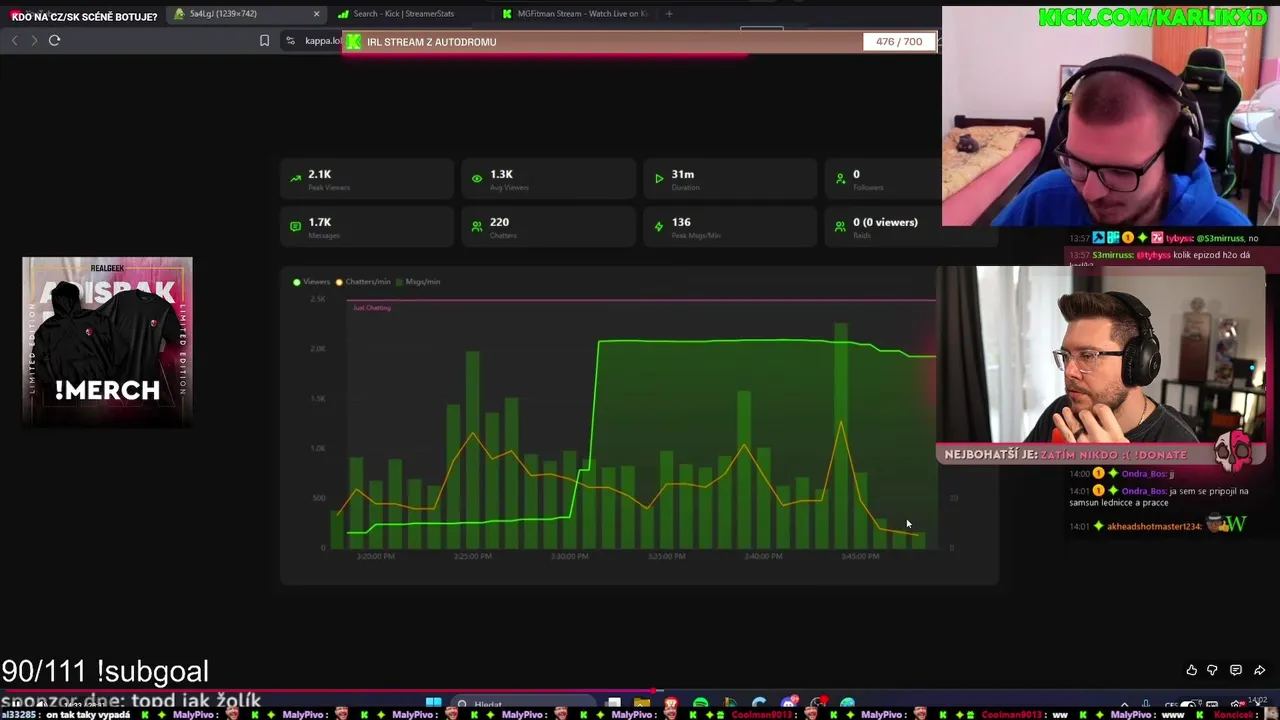This screenshot has width=1280, height=720.
Task: Click the IRL STREAM Z AUTODROMU goal bar
Action: (x=641, y=42)
